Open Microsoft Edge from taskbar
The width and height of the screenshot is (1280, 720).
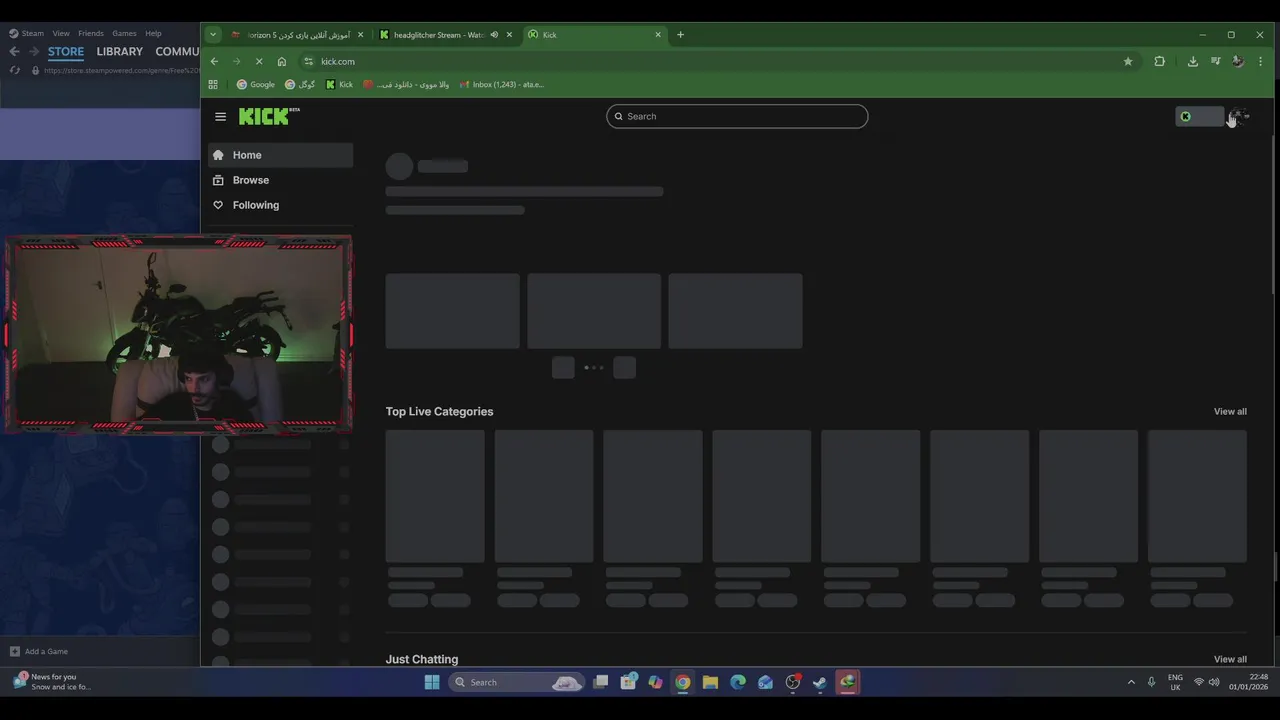point(738,682)
